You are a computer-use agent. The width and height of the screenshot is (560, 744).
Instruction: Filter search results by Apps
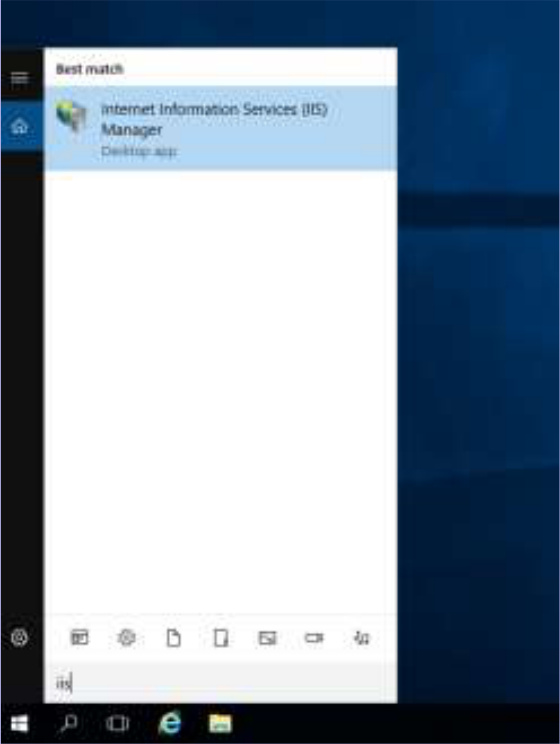point(79,637)
